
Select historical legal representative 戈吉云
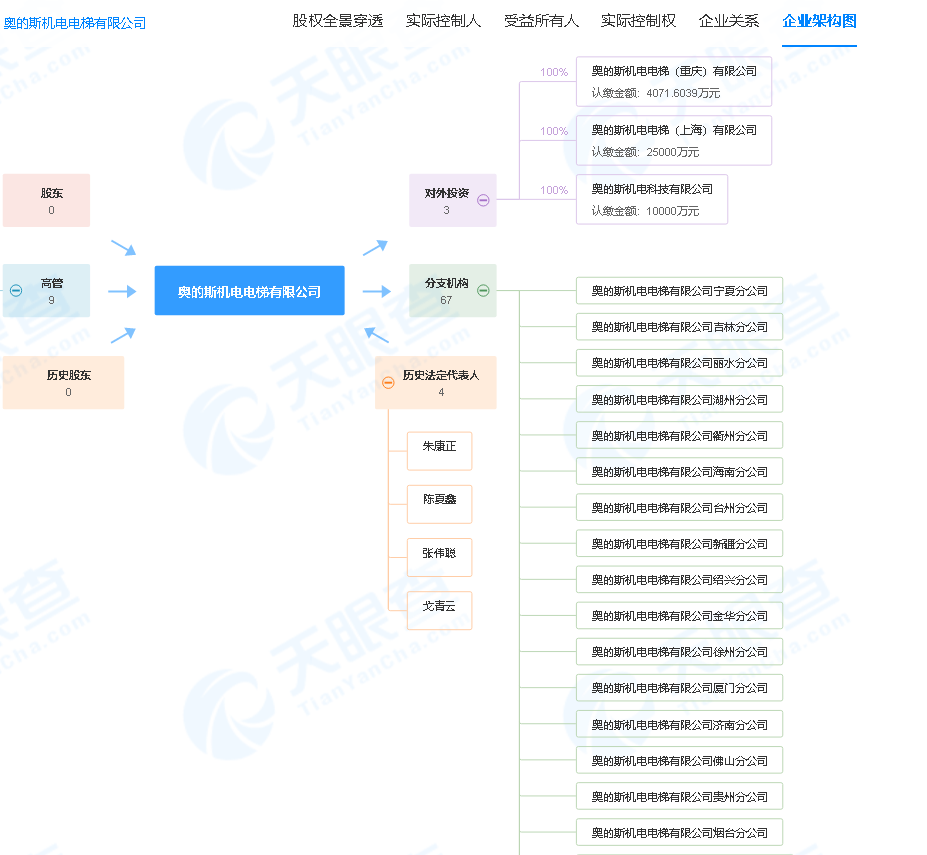pyautogui.click(x=439, y=611)
